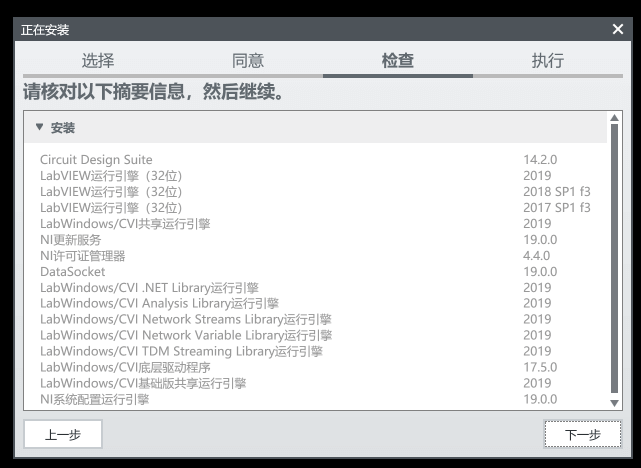Click version 2017 SP1 f3
Screen dimensions: 641x468
(557, 208)
